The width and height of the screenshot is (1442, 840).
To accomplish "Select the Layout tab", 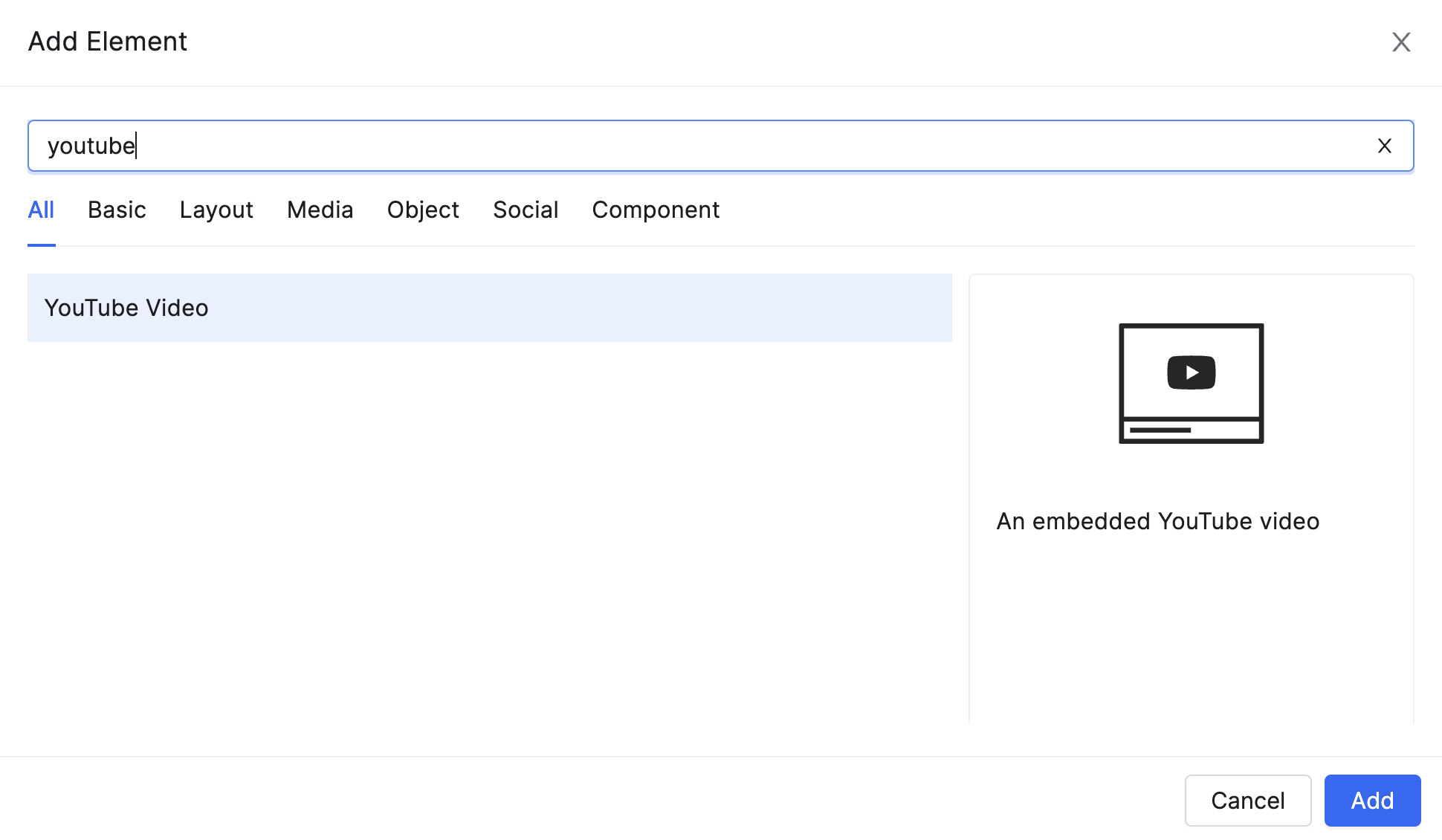I will click(216, 210).
